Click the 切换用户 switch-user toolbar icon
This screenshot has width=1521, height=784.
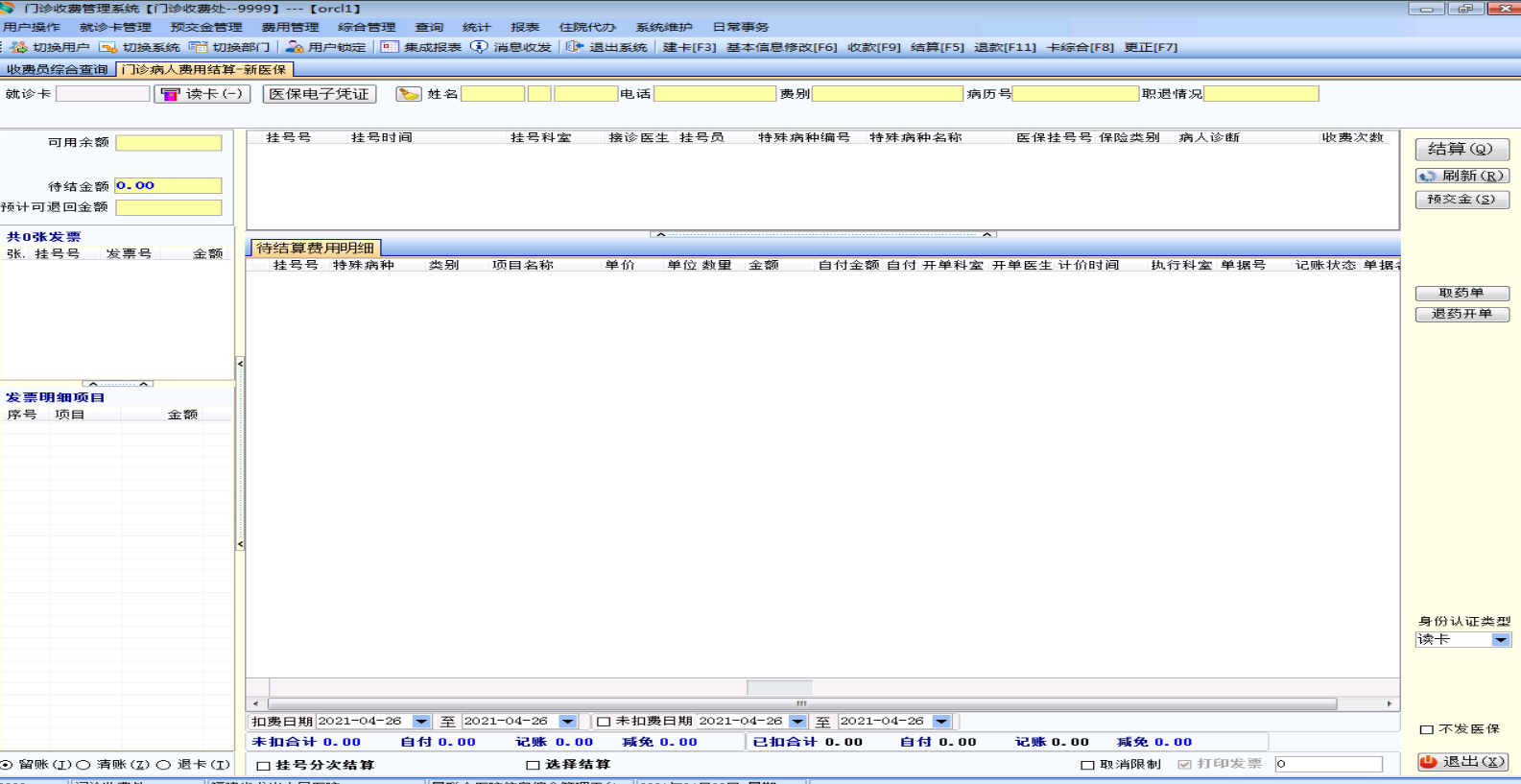[19, 47]
